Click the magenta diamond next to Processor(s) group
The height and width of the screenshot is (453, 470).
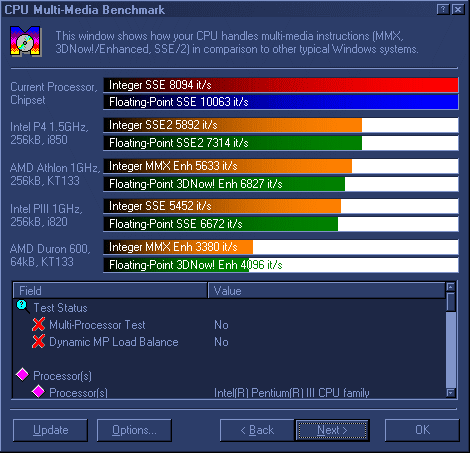click(x=22, y=374)
